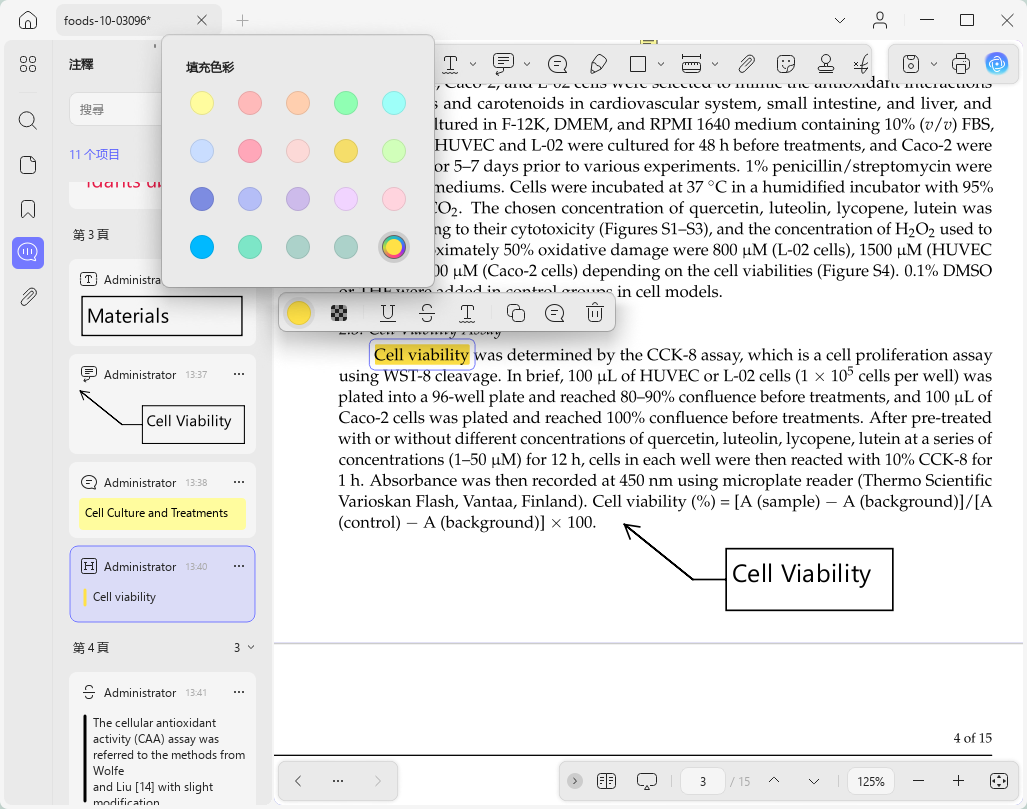Add a note to the highlight

(555, 313)
